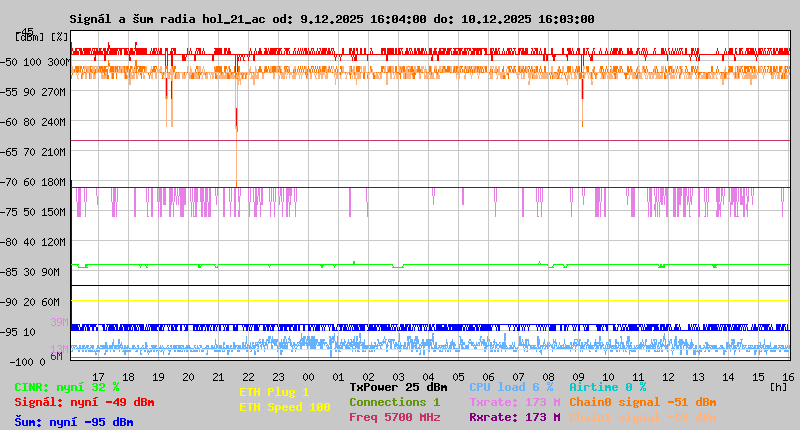
Task: Select the purple 'Rxrate: 173 M' legend entry
Action: point(514,417)
